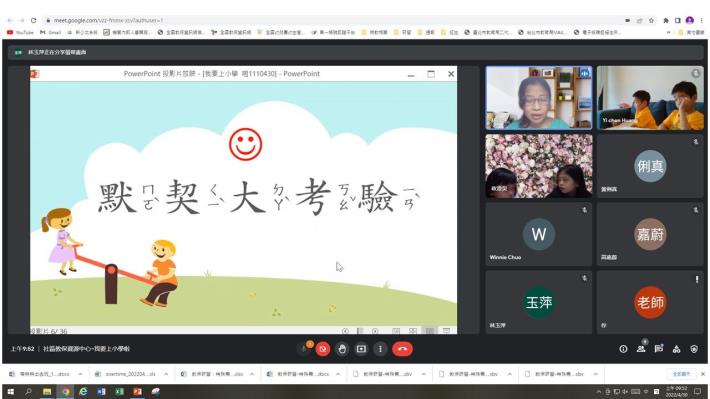Raise hand in the meeting

point(342,349)
